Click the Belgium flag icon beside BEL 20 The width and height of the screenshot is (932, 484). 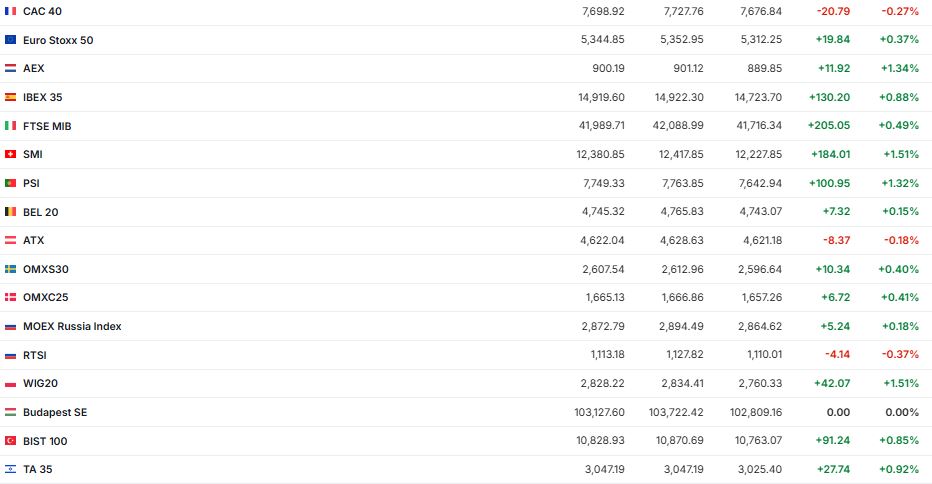(x=10, y=212)
